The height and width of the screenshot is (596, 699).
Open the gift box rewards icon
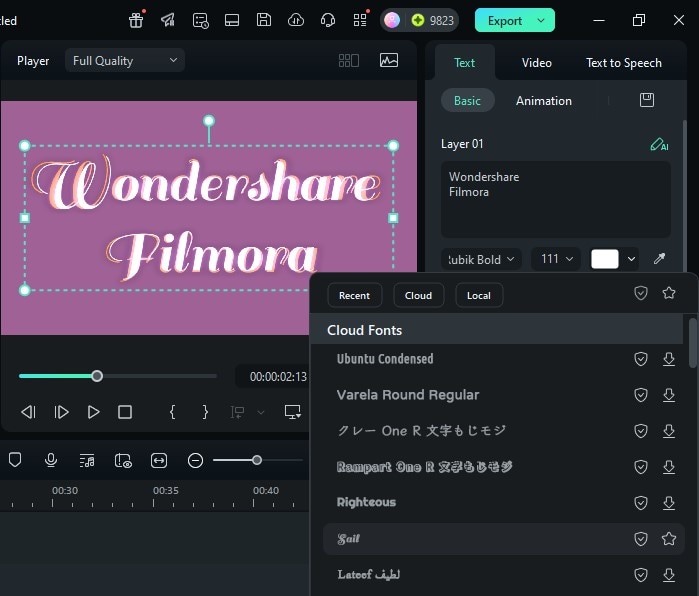pos(136,20)
